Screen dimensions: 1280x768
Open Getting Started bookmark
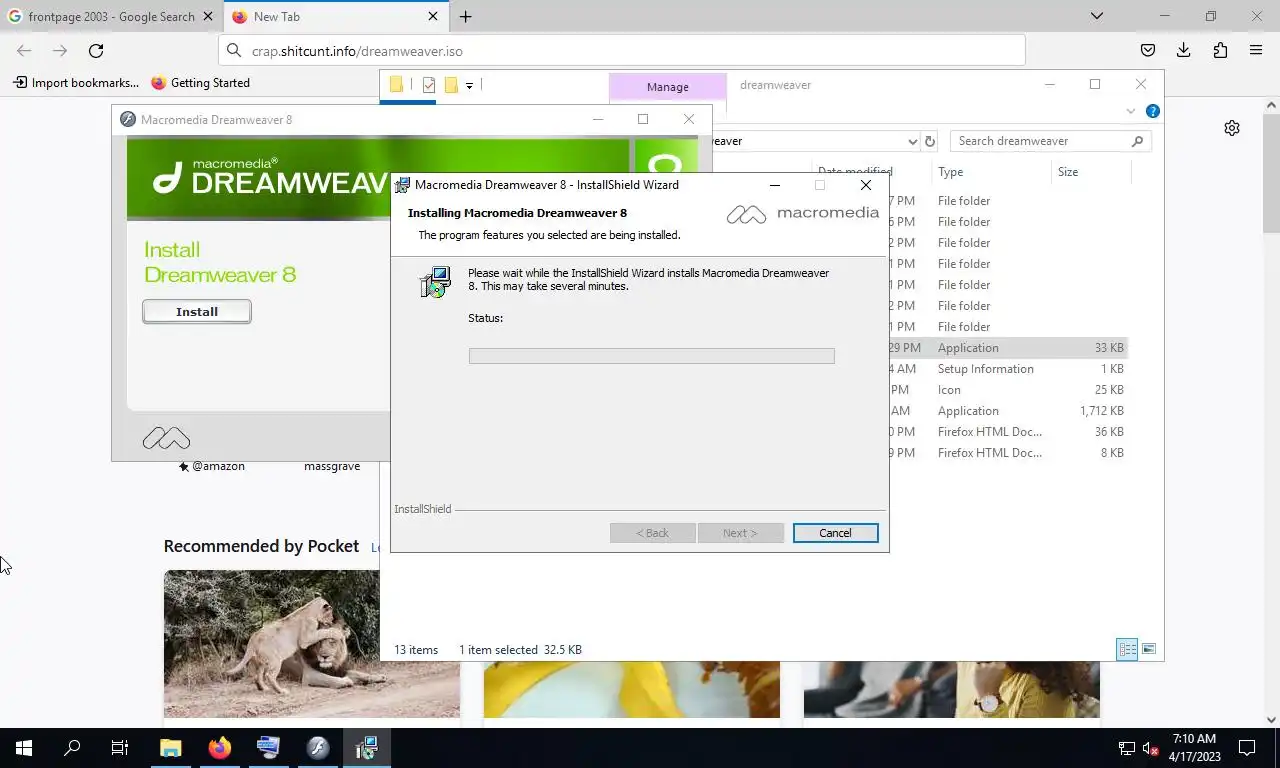coord(200,83)
